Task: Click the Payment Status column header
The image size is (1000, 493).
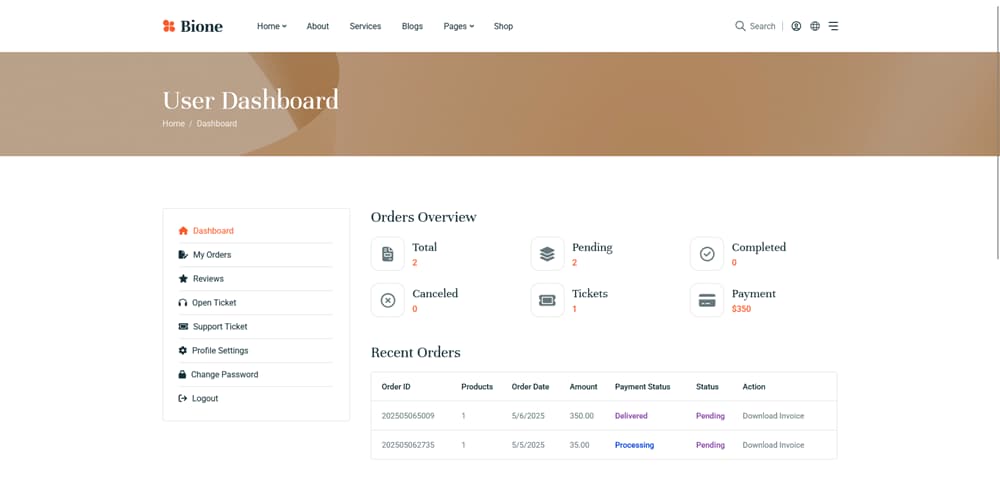Action: pos(642,386)
